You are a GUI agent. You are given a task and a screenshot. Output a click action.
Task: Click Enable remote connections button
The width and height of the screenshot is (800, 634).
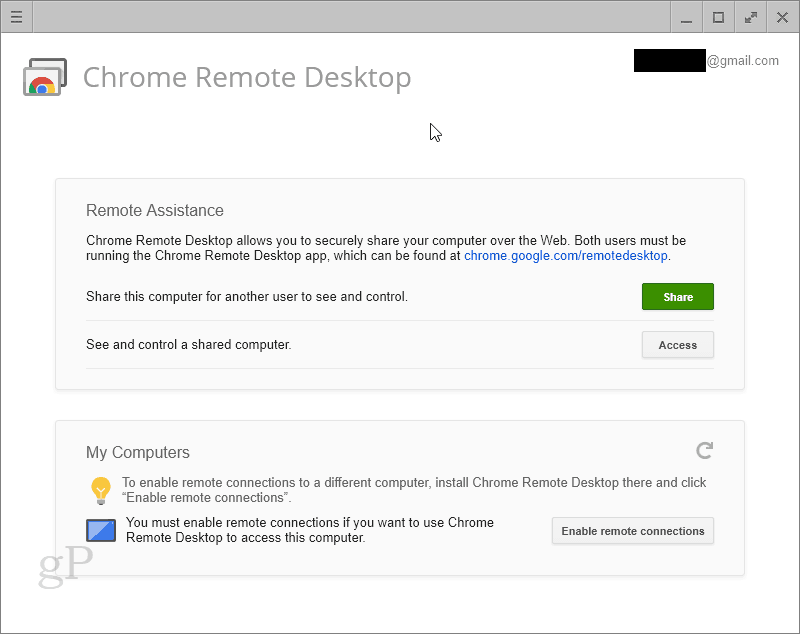(x=633, y=531)
